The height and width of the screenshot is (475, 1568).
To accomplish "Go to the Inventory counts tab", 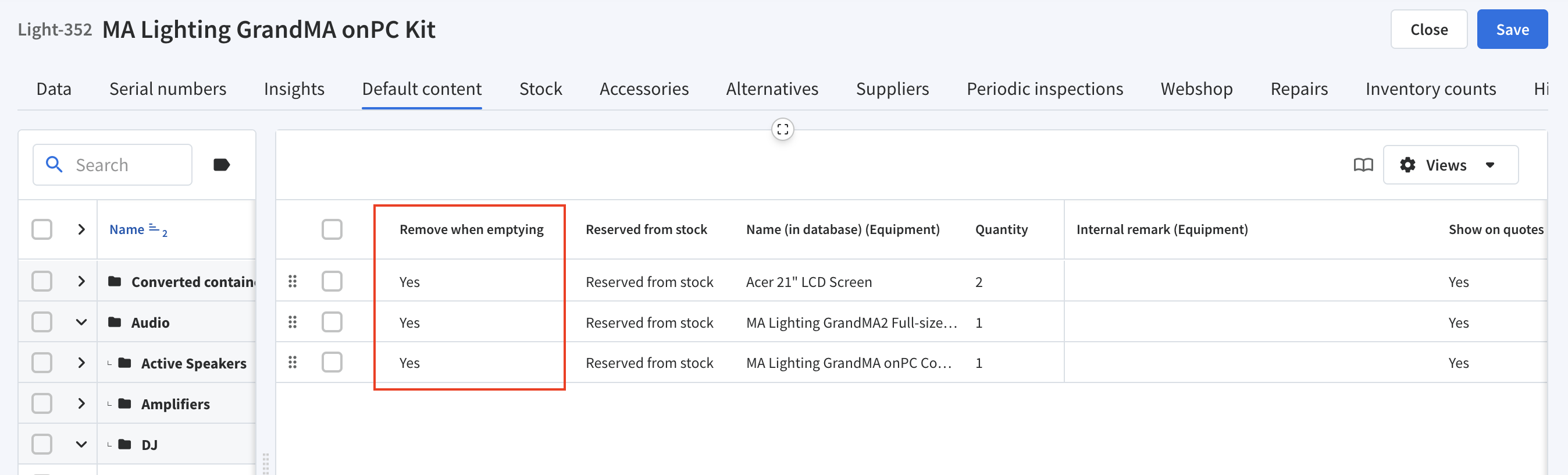I will [1430, 89].
